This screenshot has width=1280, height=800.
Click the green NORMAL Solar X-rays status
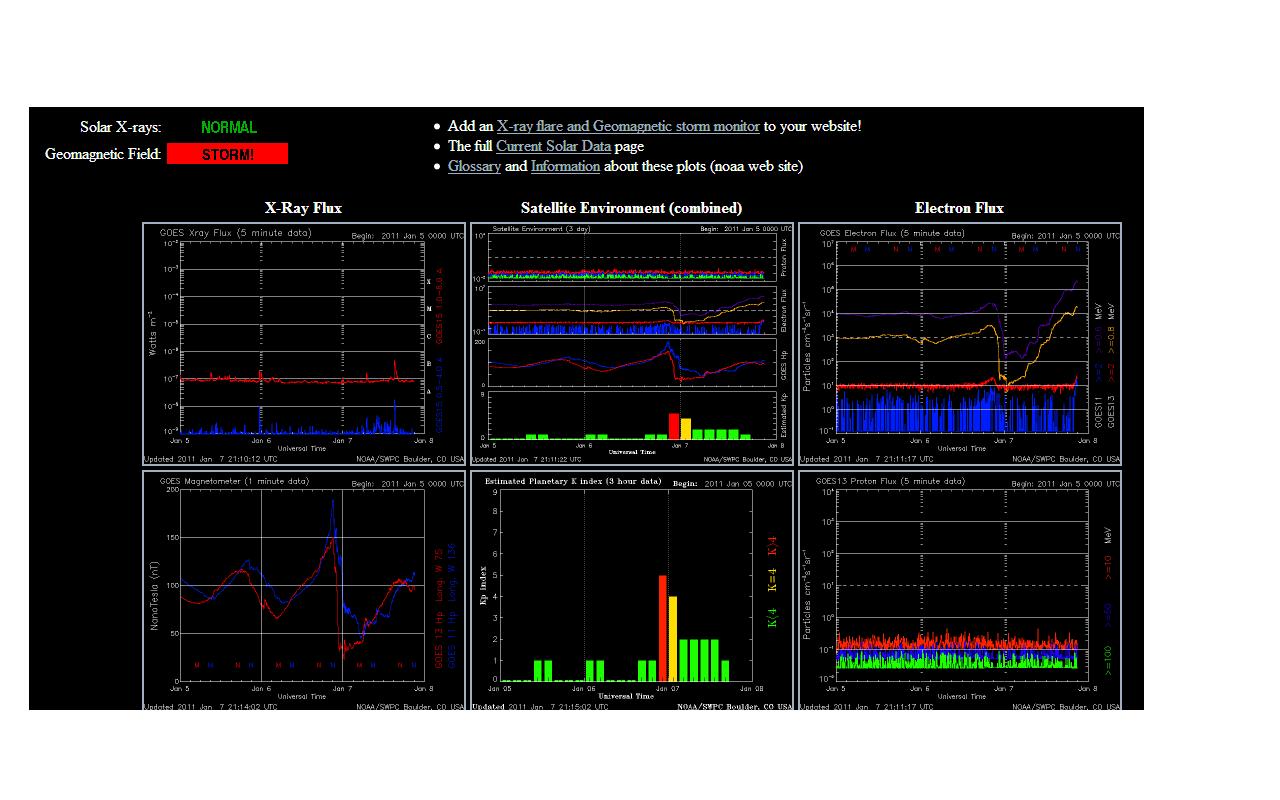(229, 127)
